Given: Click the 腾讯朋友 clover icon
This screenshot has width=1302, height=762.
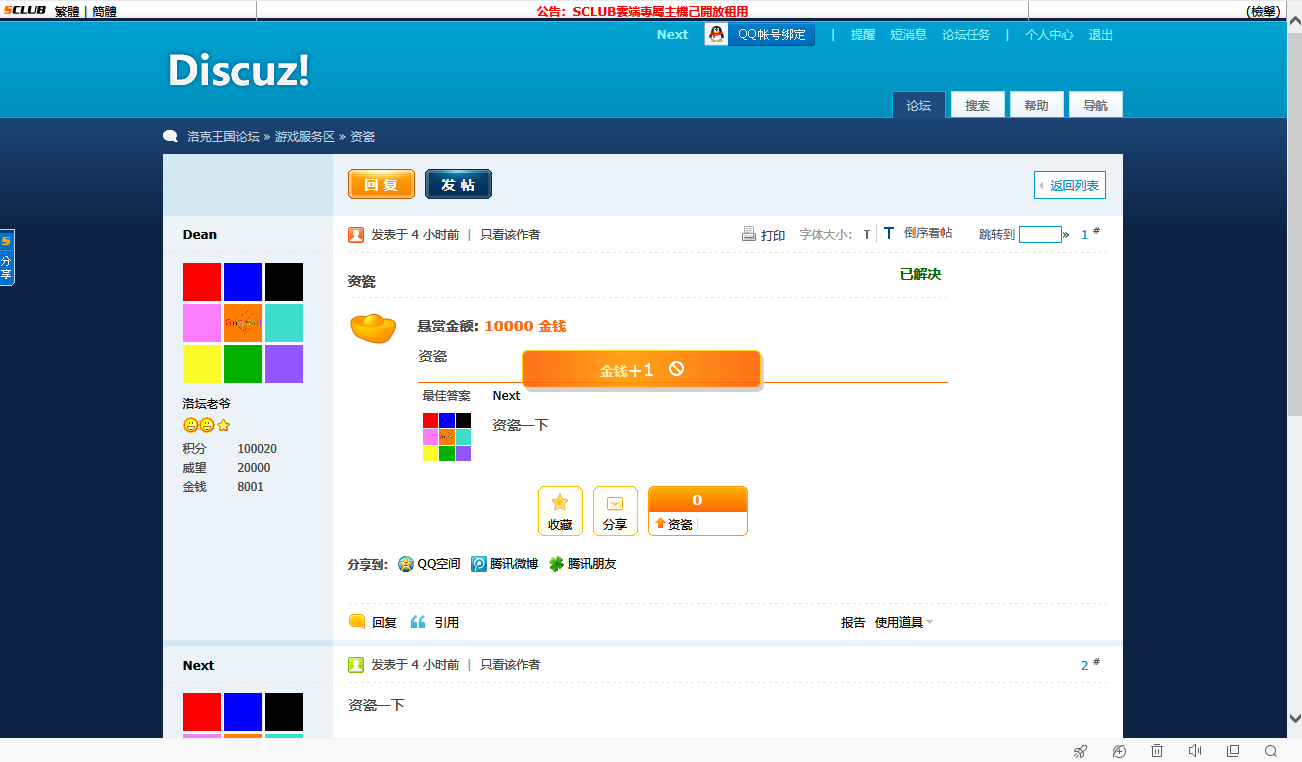Looking at the screenshot, I should 557,564.
